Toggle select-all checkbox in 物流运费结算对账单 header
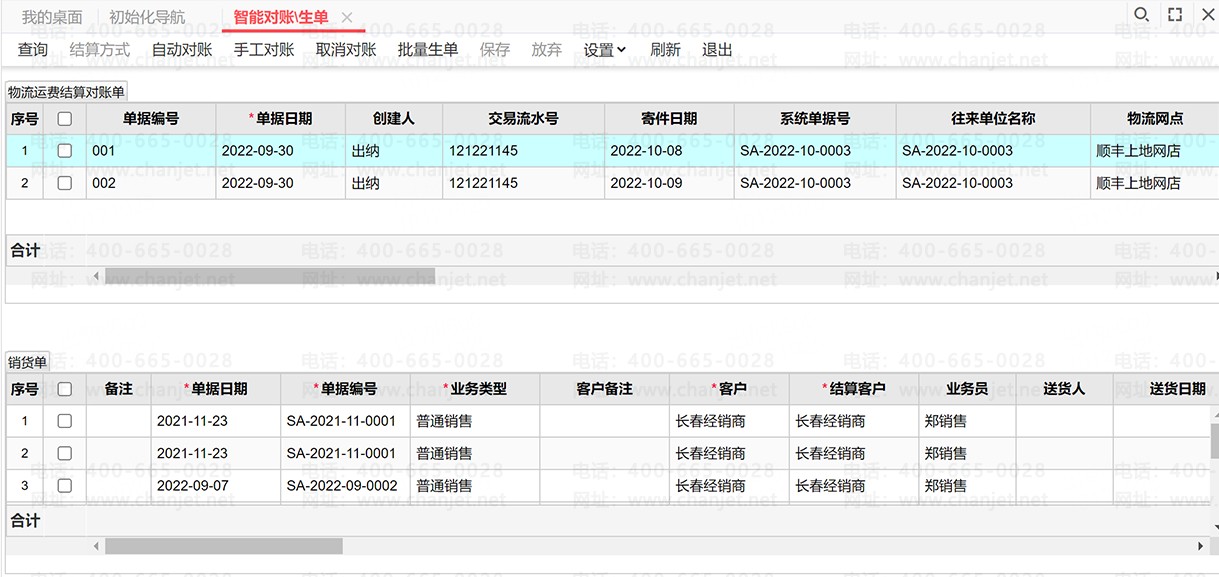The image size is (1219, 577). point(65,118)
